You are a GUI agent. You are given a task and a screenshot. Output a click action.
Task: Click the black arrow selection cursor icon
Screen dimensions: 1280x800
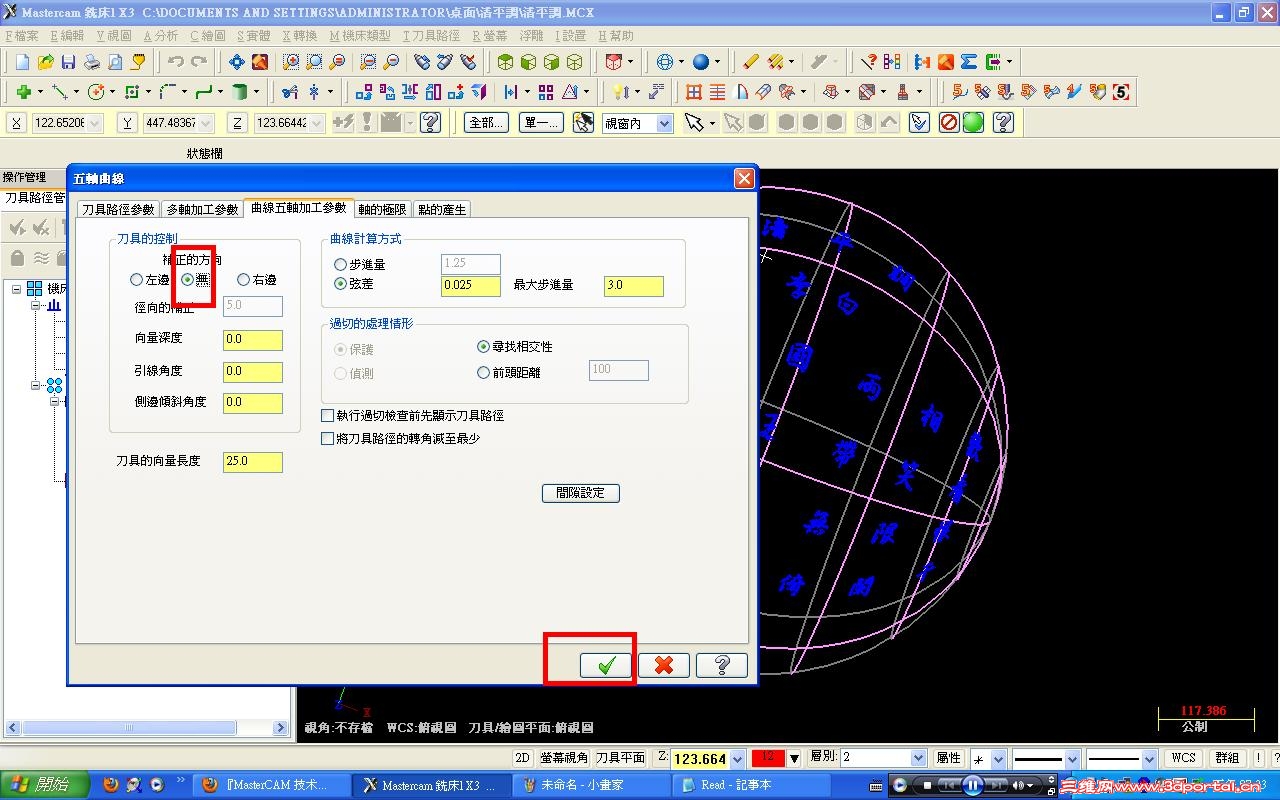point(694,123)
